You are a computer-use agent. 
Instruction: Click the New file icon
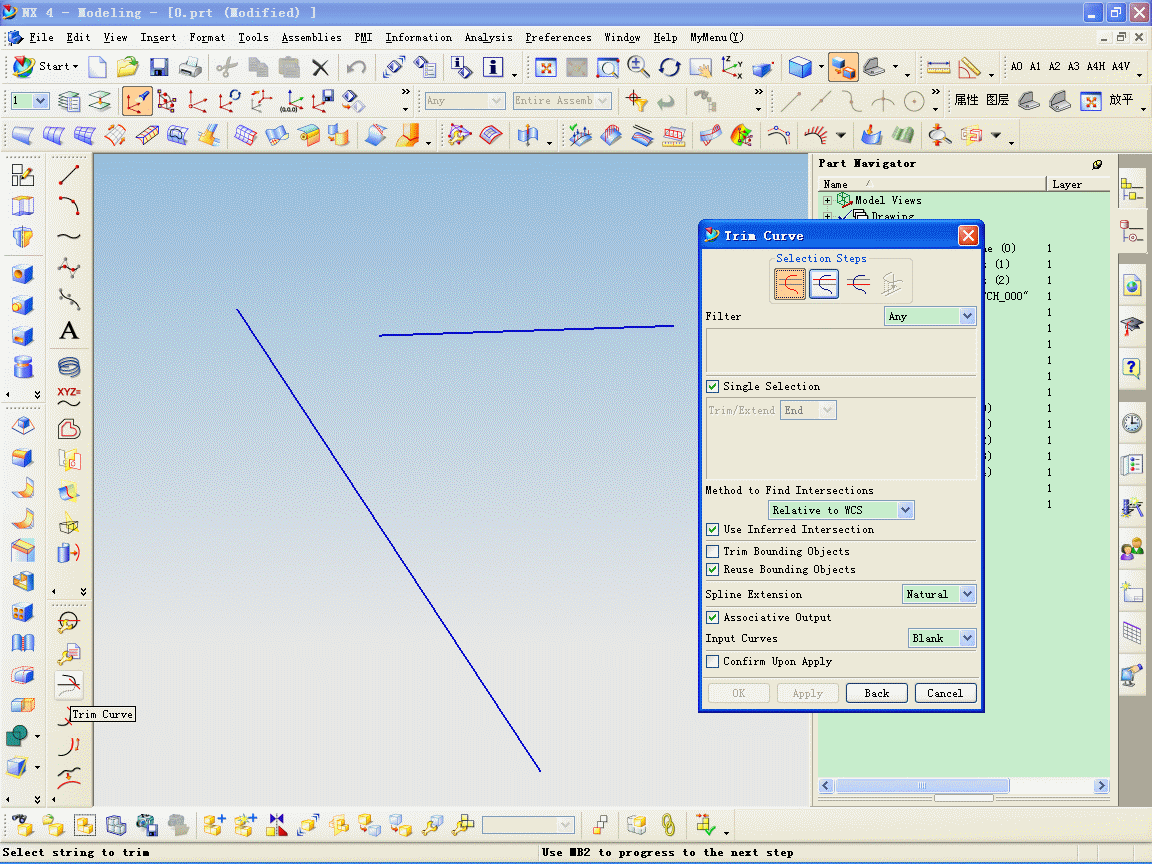(97, 68)
